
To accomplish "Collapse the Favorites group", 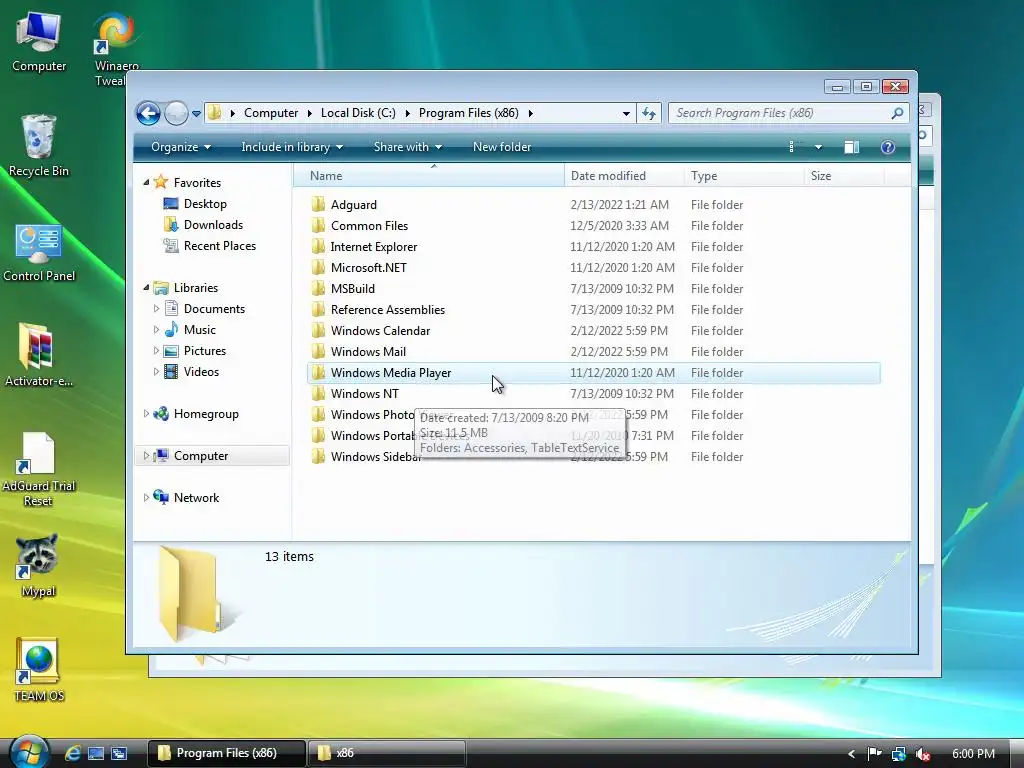I will (x=146, y=183).
